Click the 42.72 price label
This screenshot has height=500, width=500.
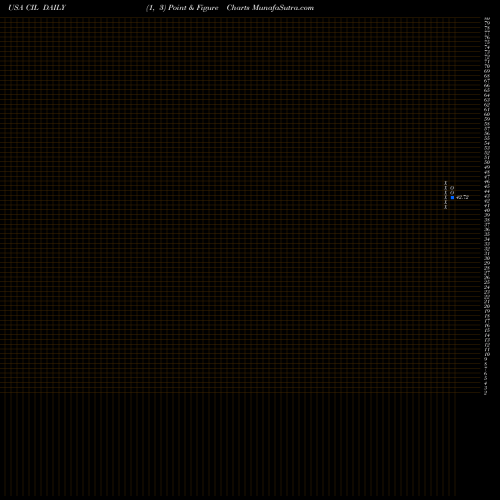point(462,197)
